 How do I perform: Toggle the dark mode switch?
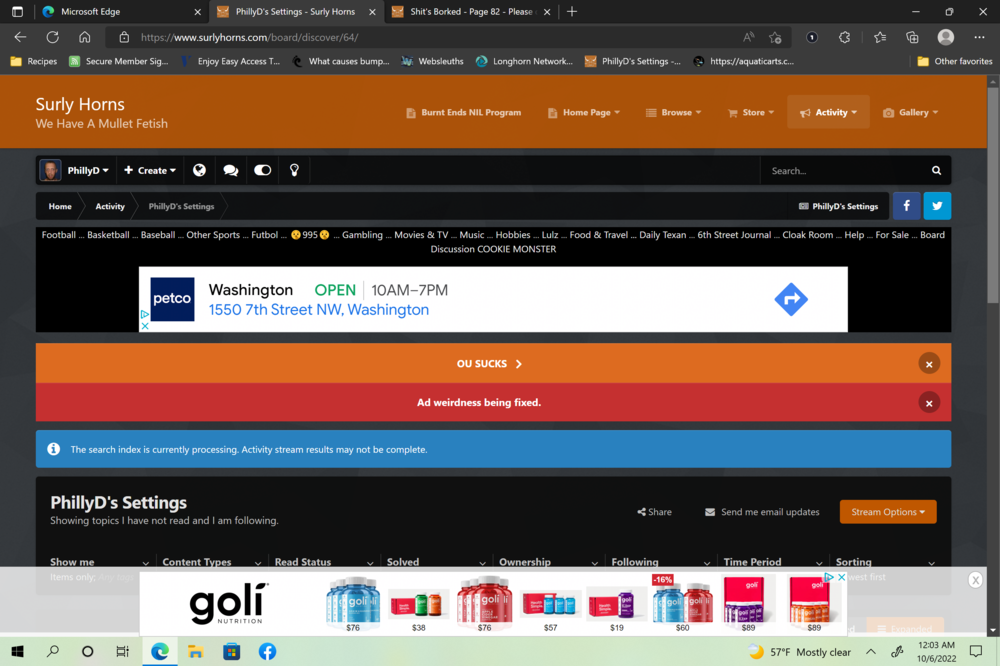click(x=262, y=170)
